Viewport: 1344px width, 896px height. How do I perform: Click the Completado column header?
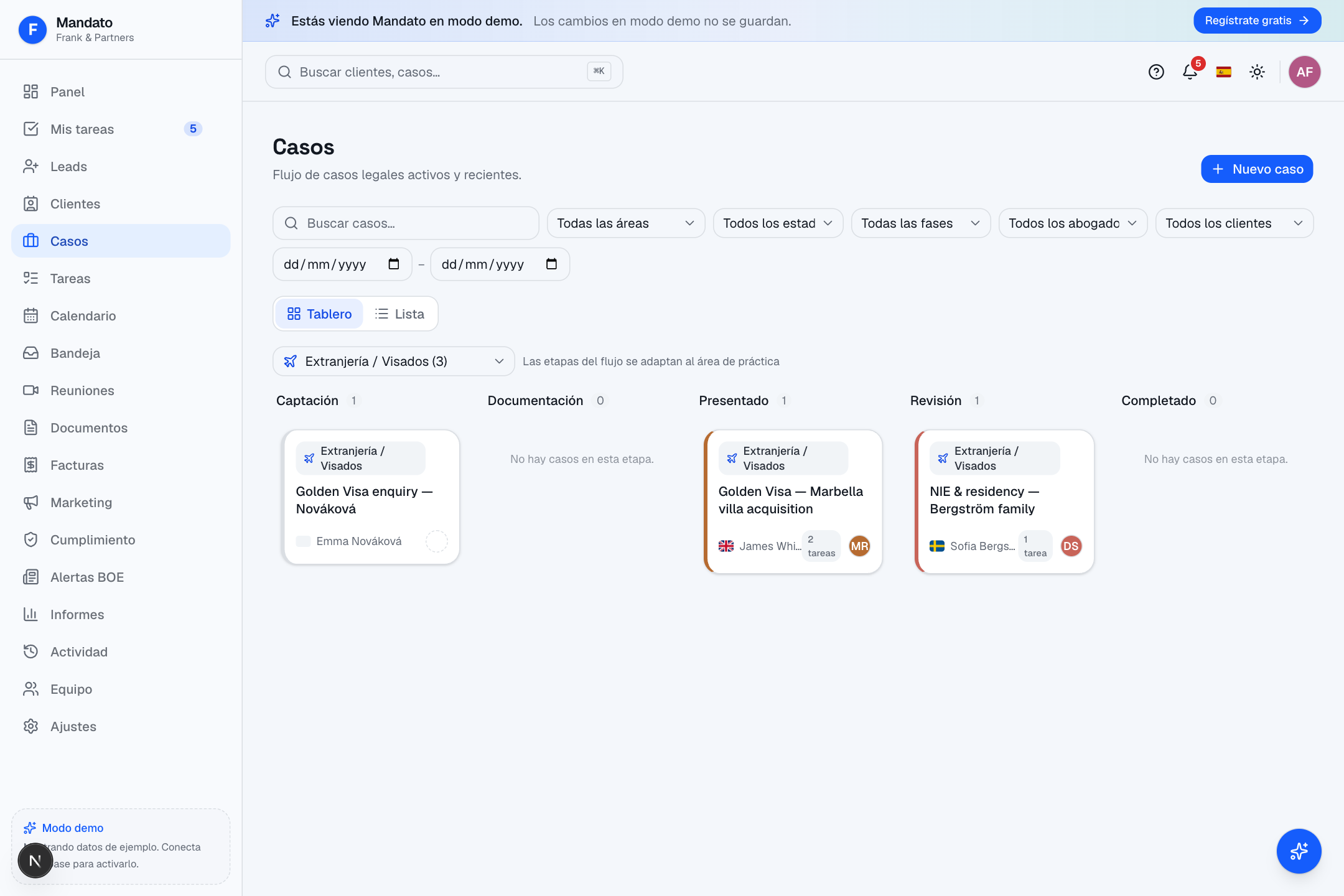(x=1158, y=400)
